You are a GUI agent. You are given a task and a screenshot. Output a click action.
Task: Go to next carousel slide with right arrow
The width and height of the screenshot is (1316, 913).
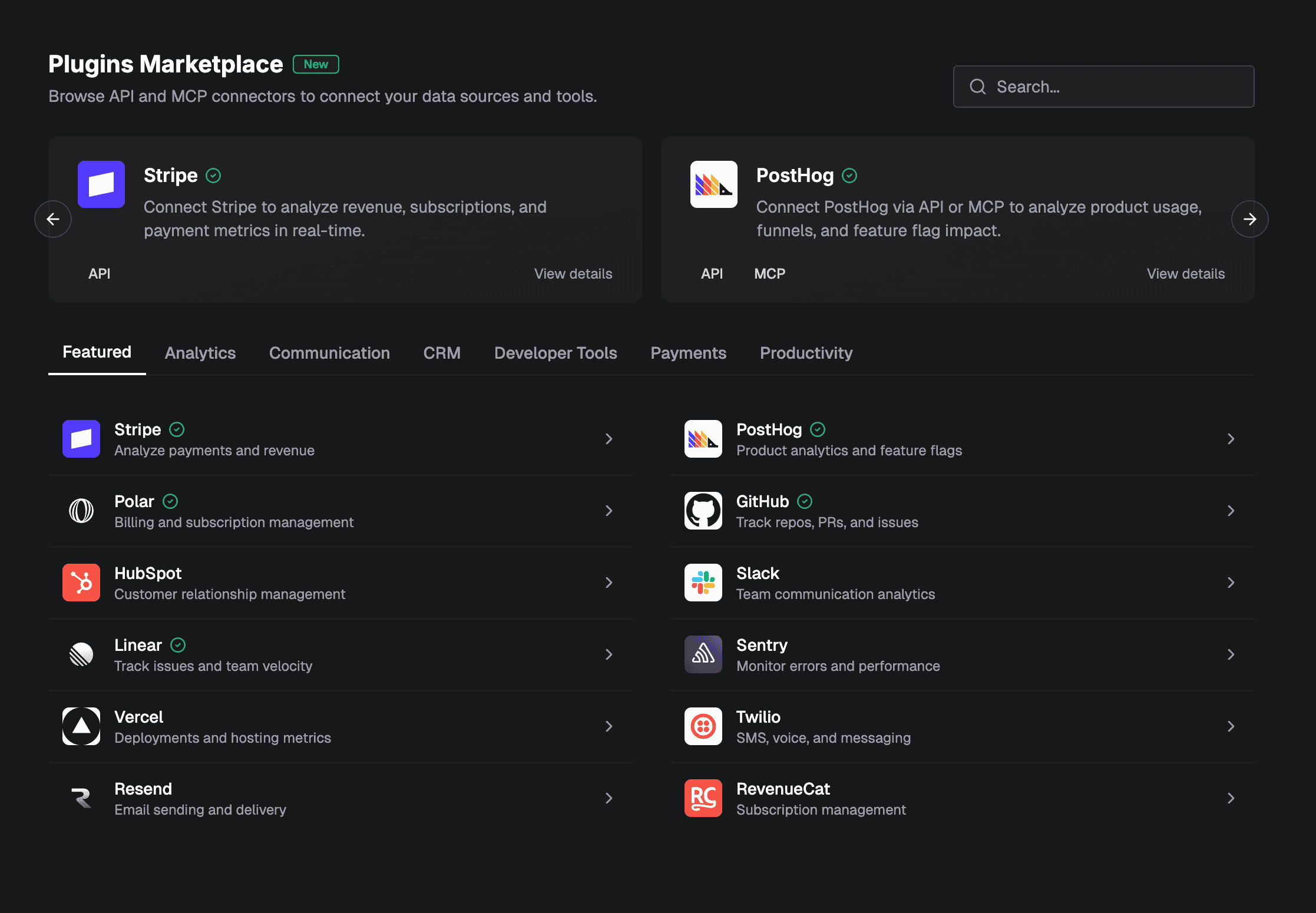click(1249, 219)
